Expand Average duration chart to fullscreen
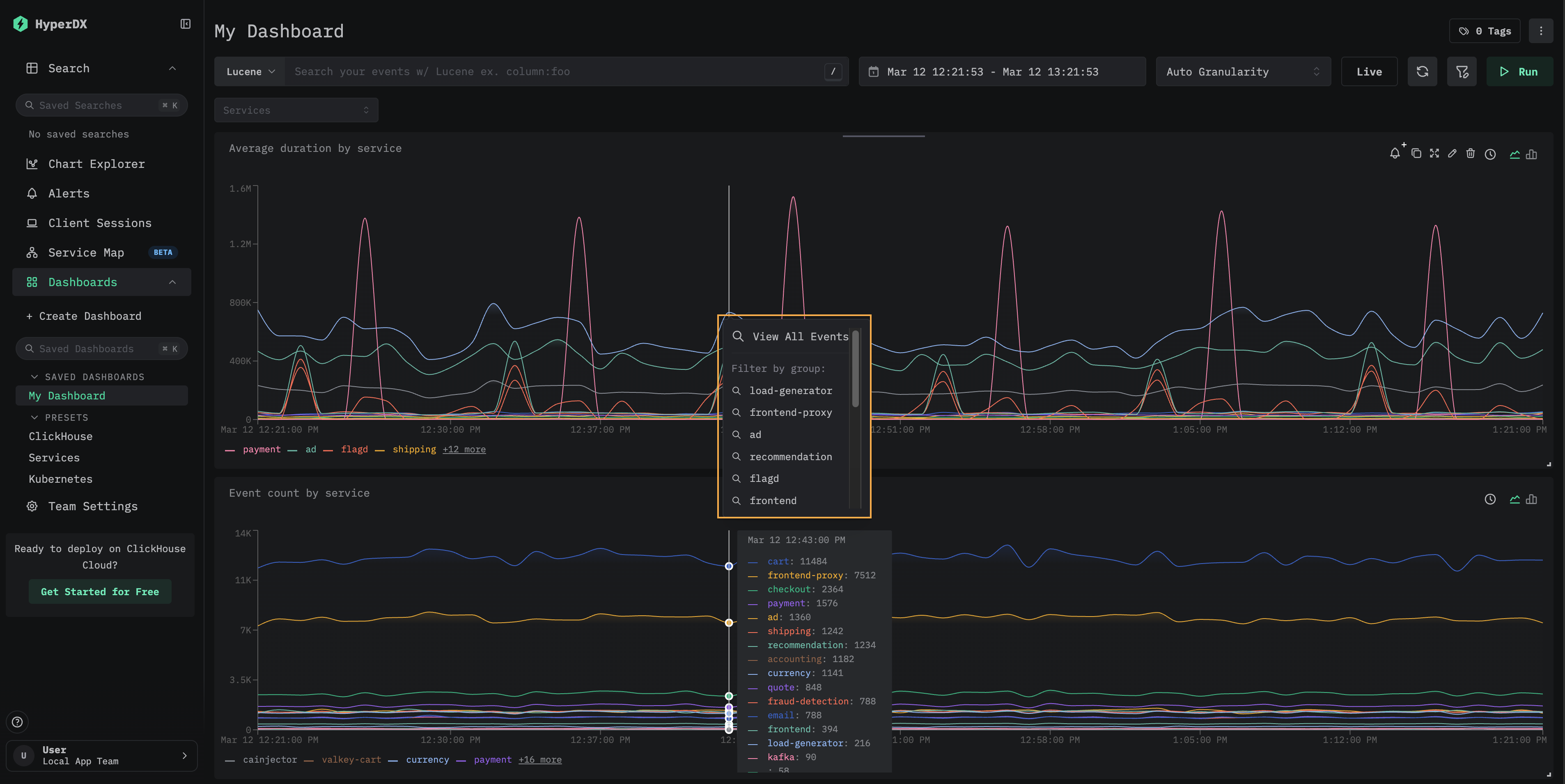Screen dimensions: 1565x784 pyautogui.click(x=1434, y=154)
